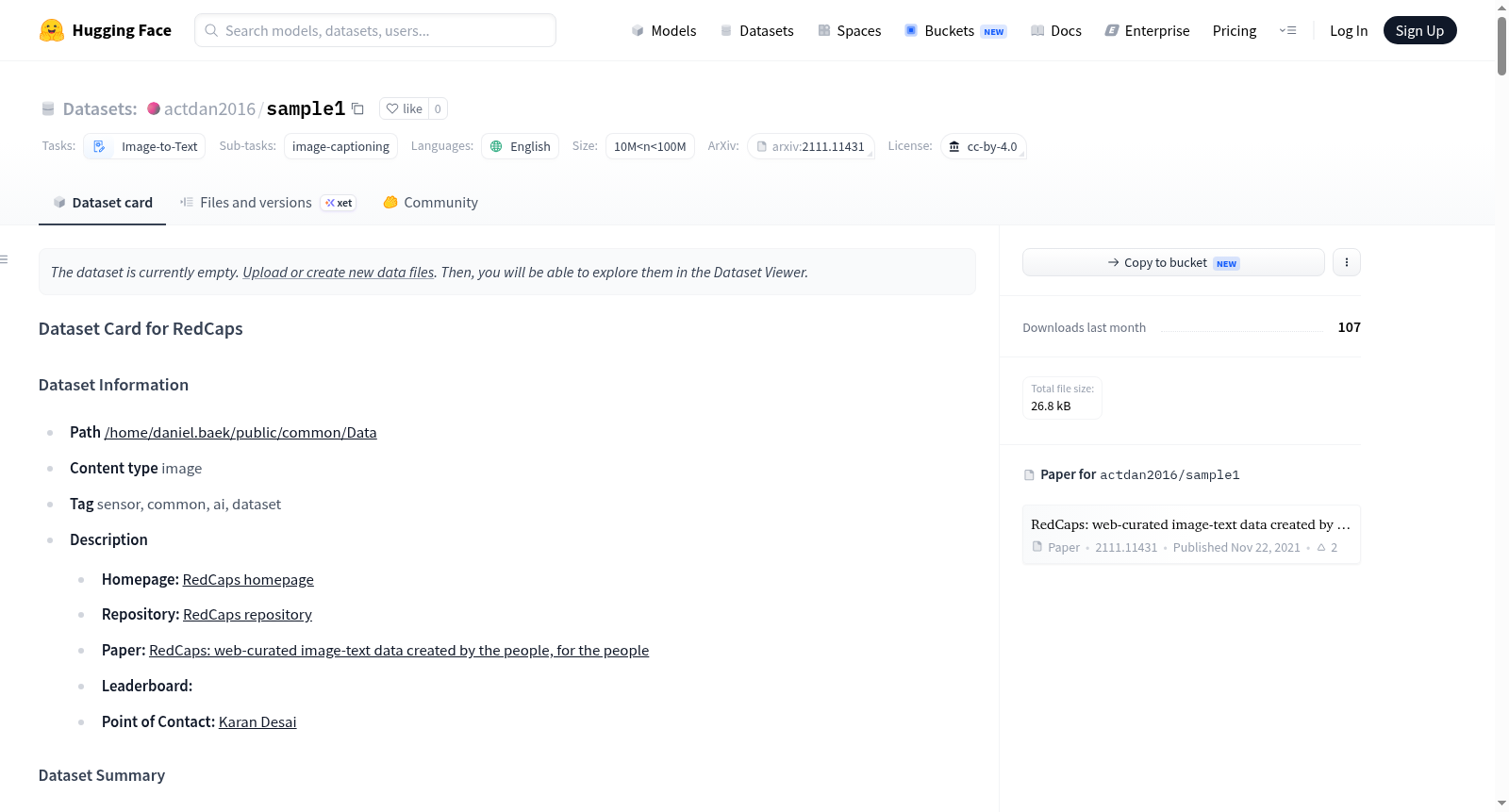Click the 107 downloads value

[1349, 327]
